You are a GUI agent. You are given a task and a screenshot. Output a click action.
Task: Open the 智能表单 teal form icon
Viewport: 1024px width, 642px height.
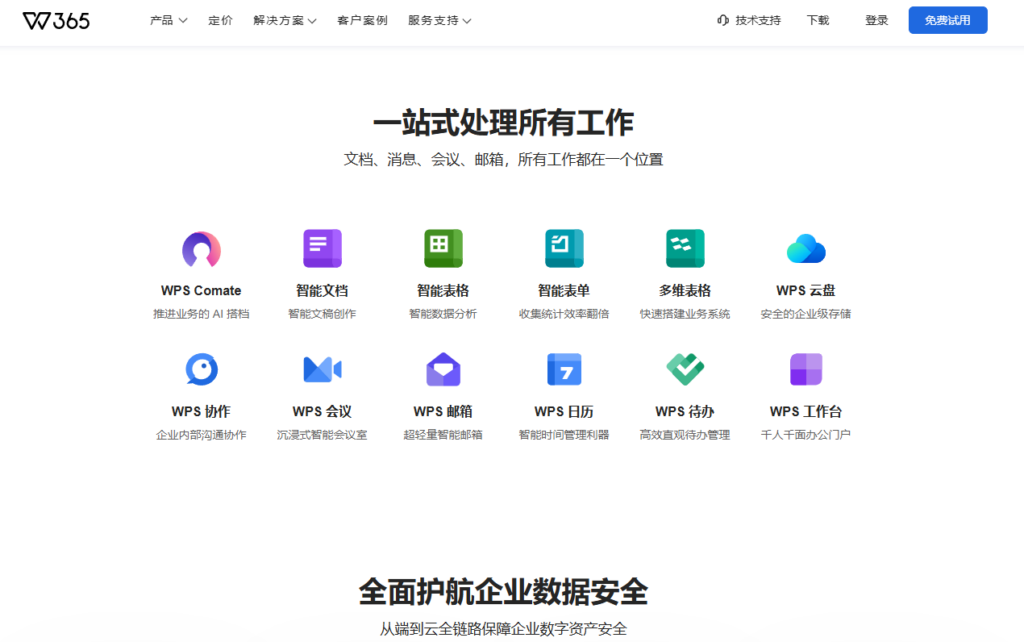click(564, 249)
